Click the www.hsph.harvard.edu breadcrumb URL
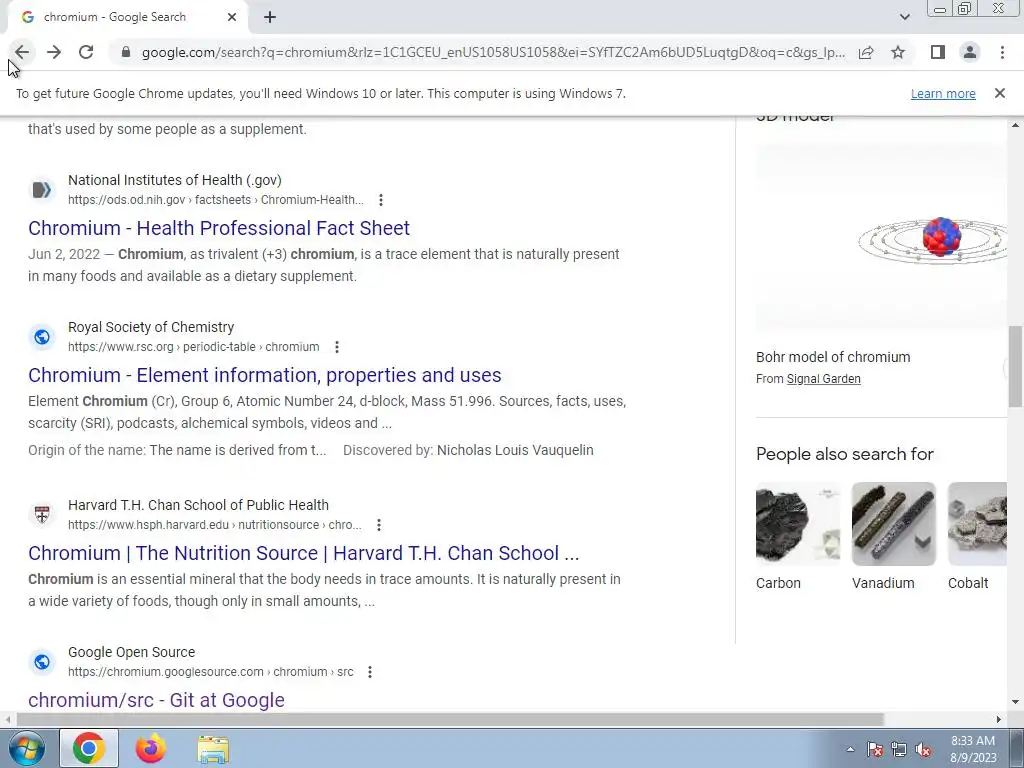1024x768 pixels. click(x=214, y=525)
